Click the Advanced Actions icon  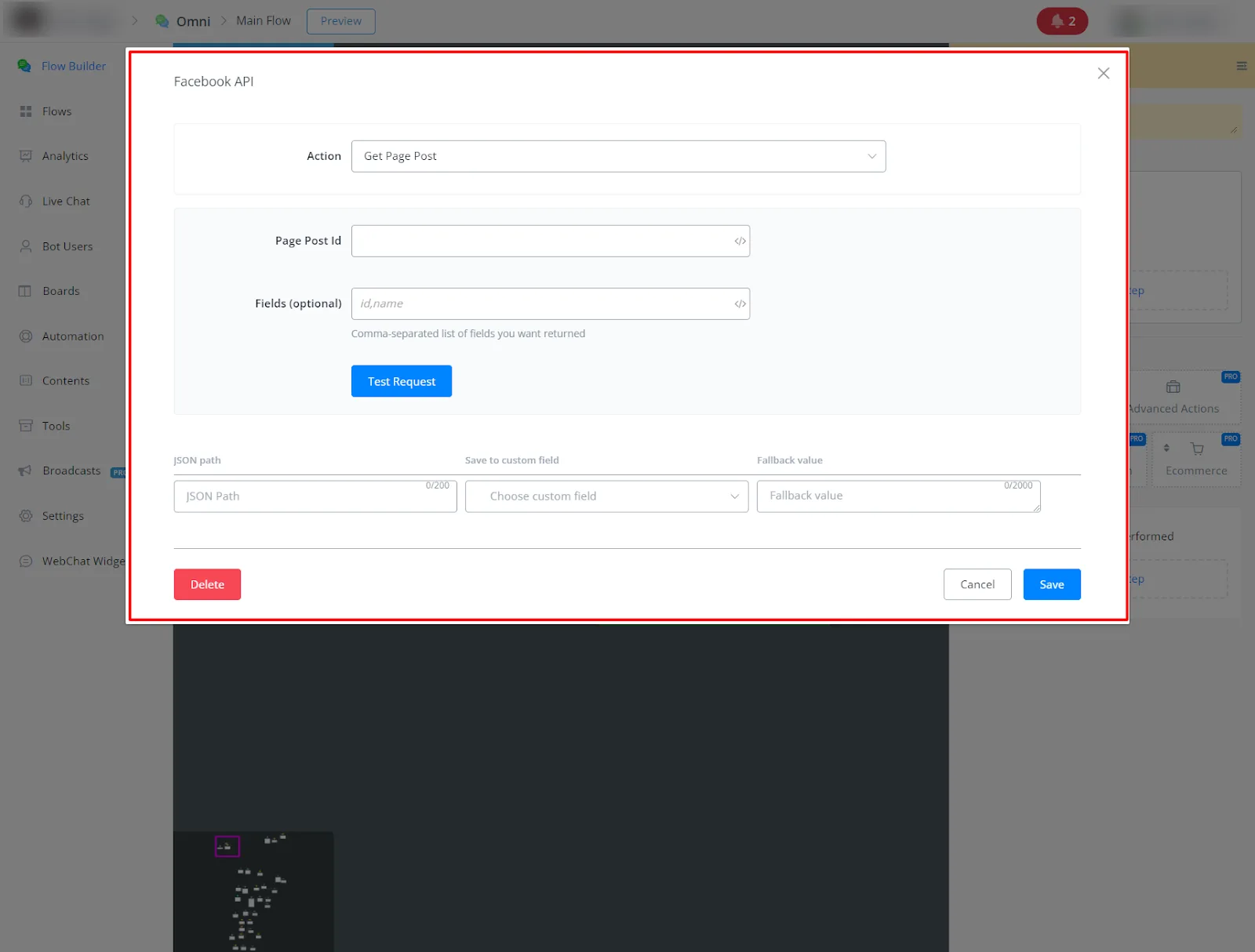click(1173, 387)
